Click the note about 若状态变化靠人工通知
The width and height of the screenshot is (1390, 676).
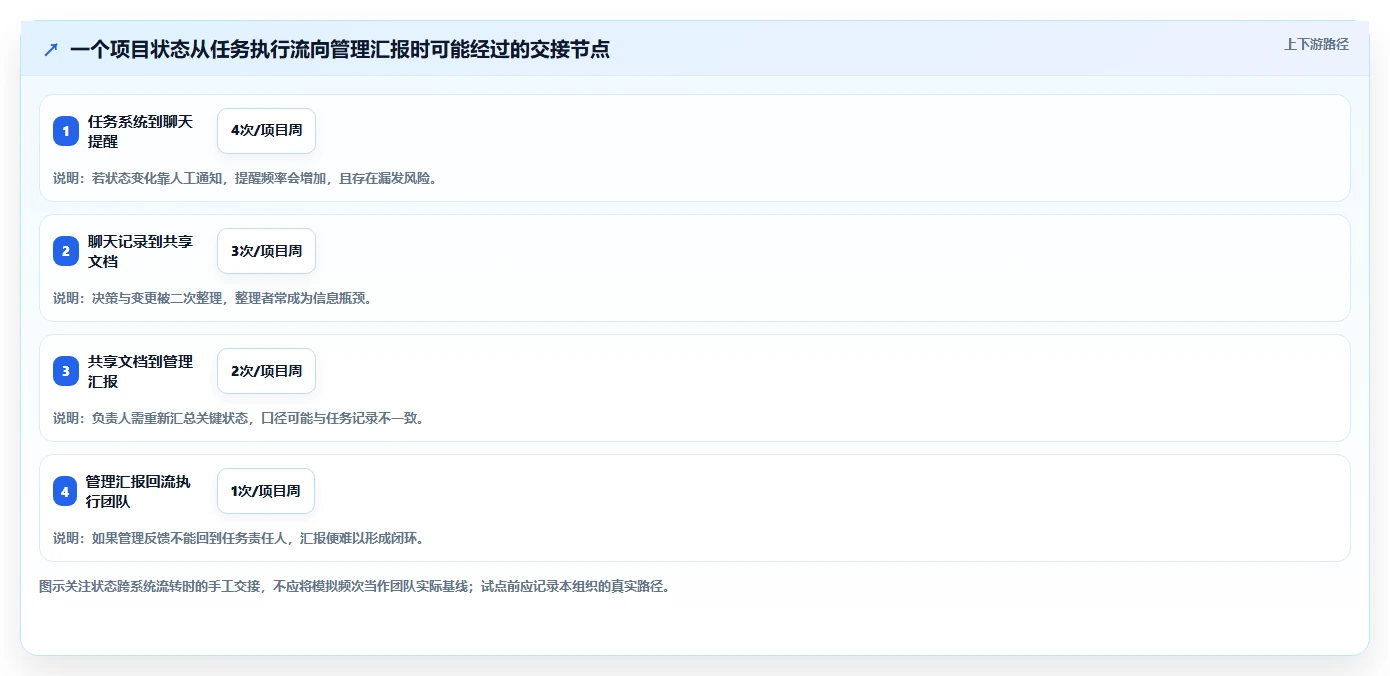click(x=245, y=178)
